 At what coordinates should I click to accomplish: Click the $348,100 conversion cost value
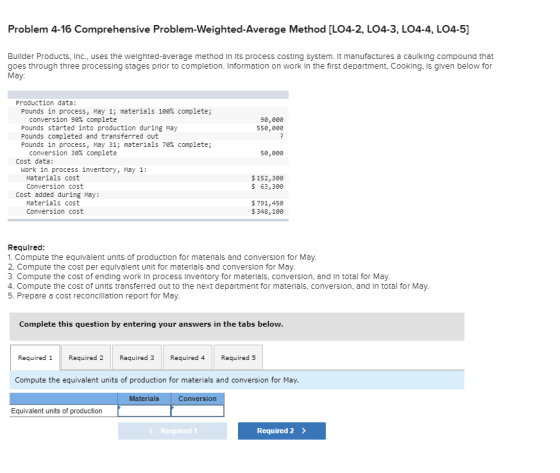tap(268, 211)
